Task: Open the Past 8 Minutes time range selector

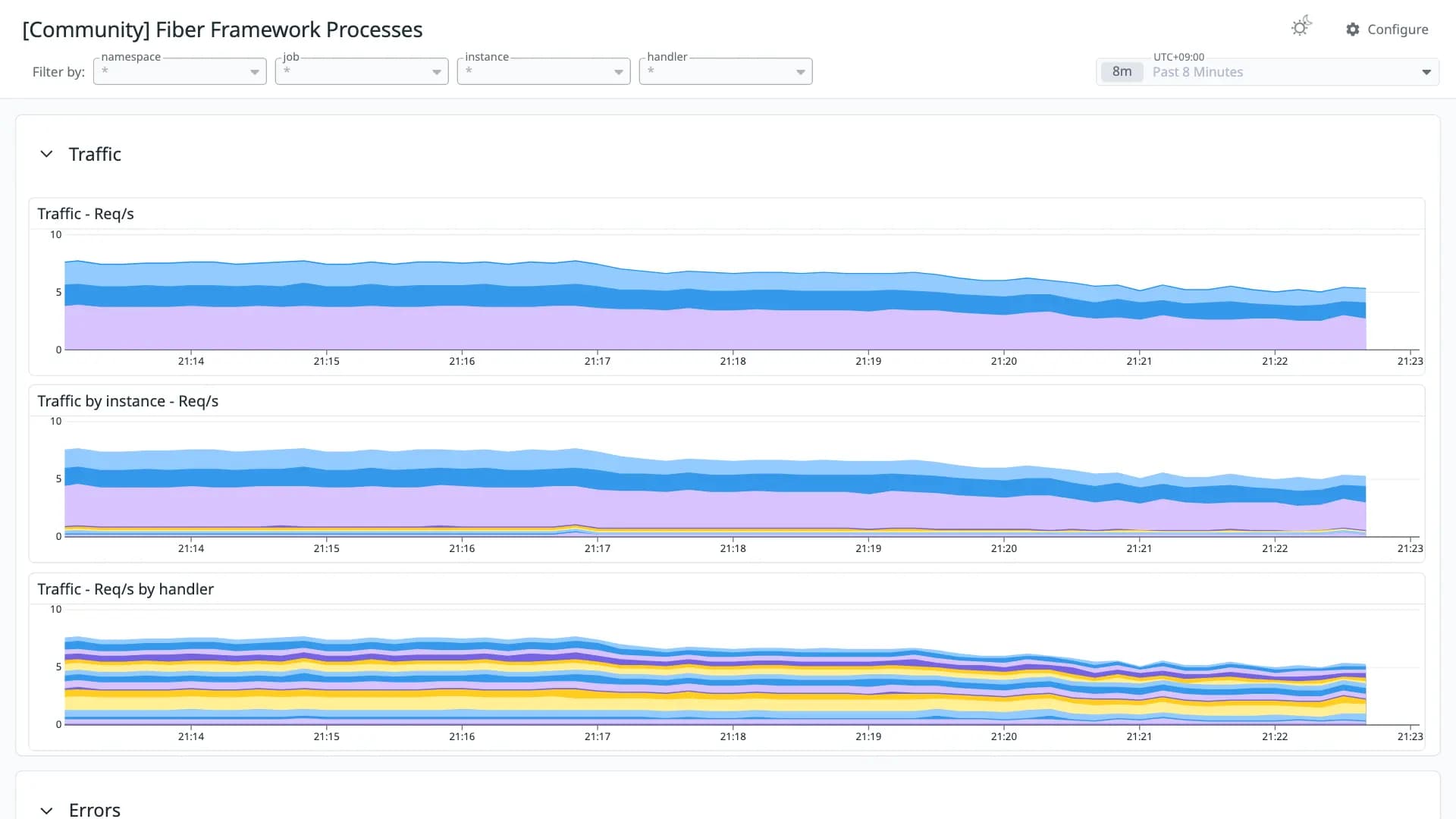Action: click(x=1267, y=72)
